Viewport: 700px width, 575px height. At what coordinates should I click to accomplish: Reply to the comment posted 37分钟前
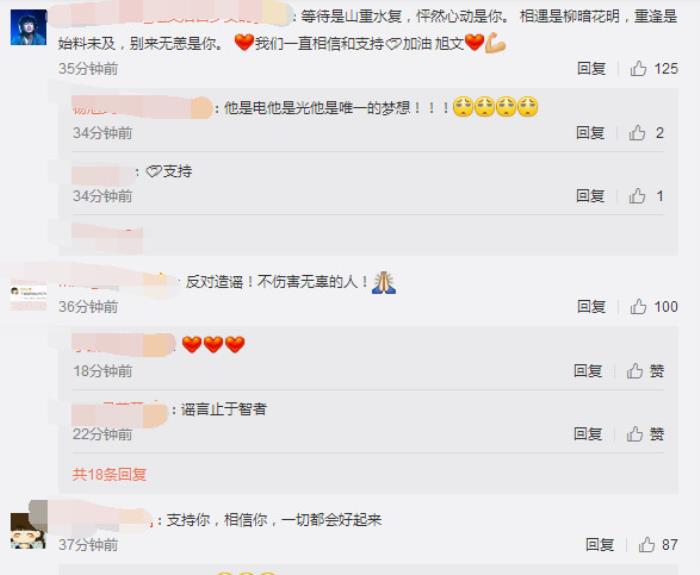pos(600,544)
